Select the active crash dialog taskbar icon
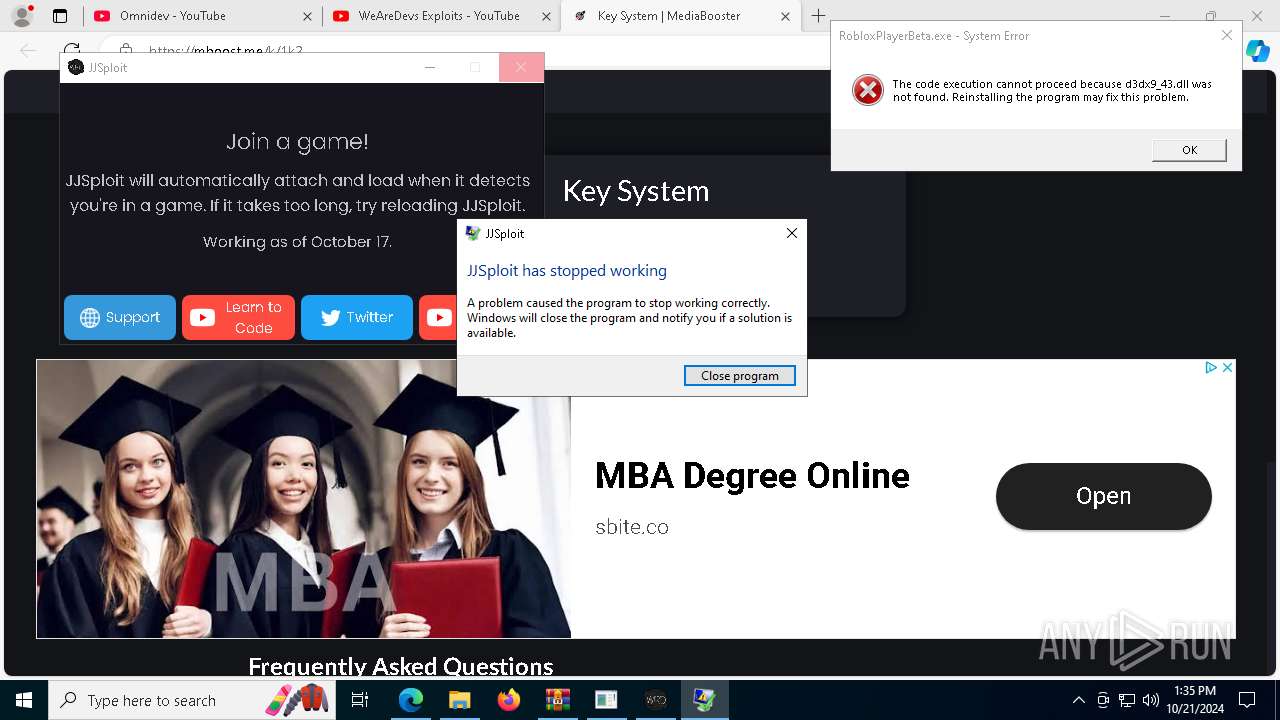Image resolution: width=1280 pixels, height=720 pixels. coord(705,700)
